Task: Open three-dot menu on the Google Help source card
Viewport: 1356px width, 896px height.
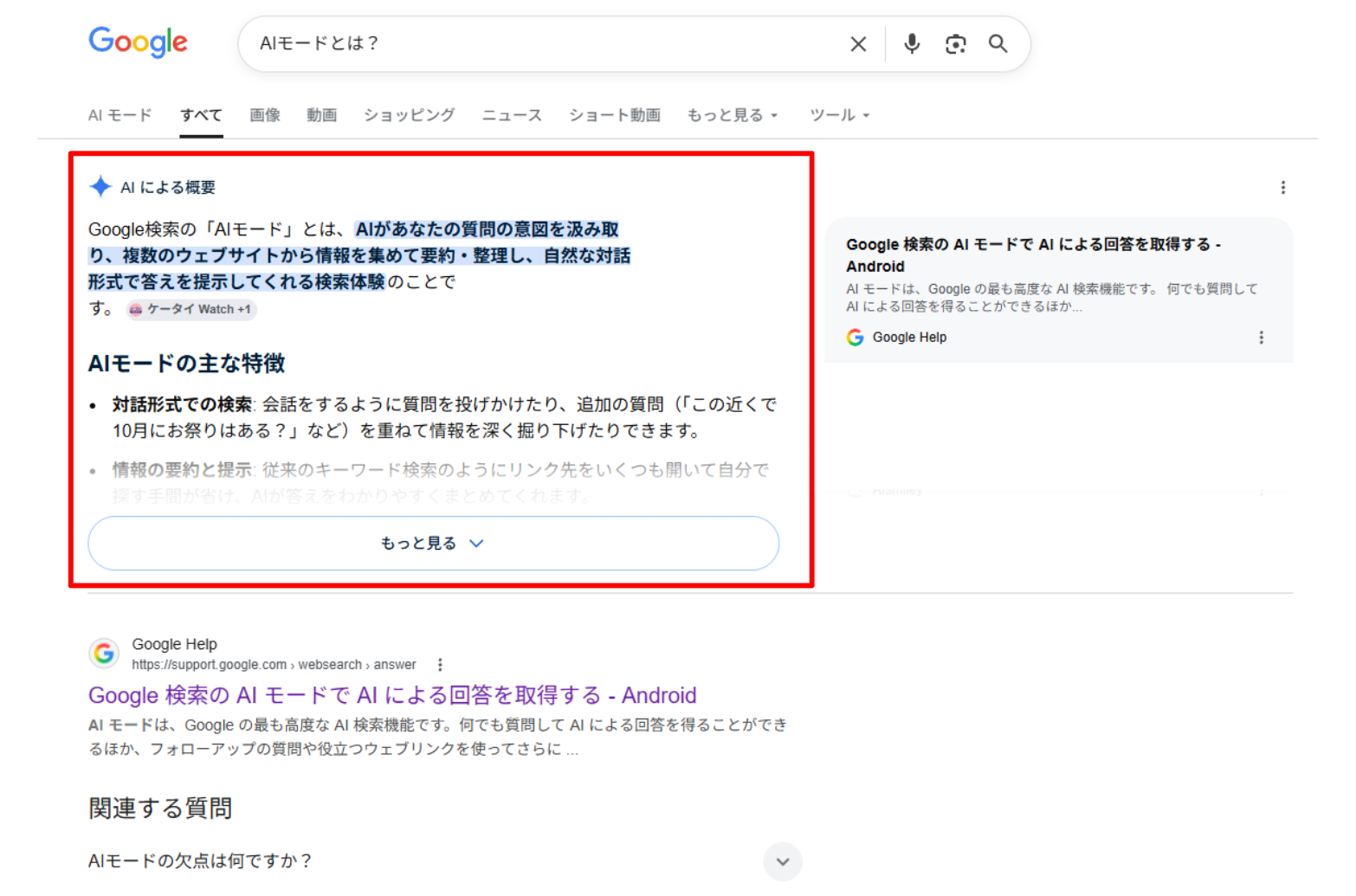Action: [x=1261, y=338]
